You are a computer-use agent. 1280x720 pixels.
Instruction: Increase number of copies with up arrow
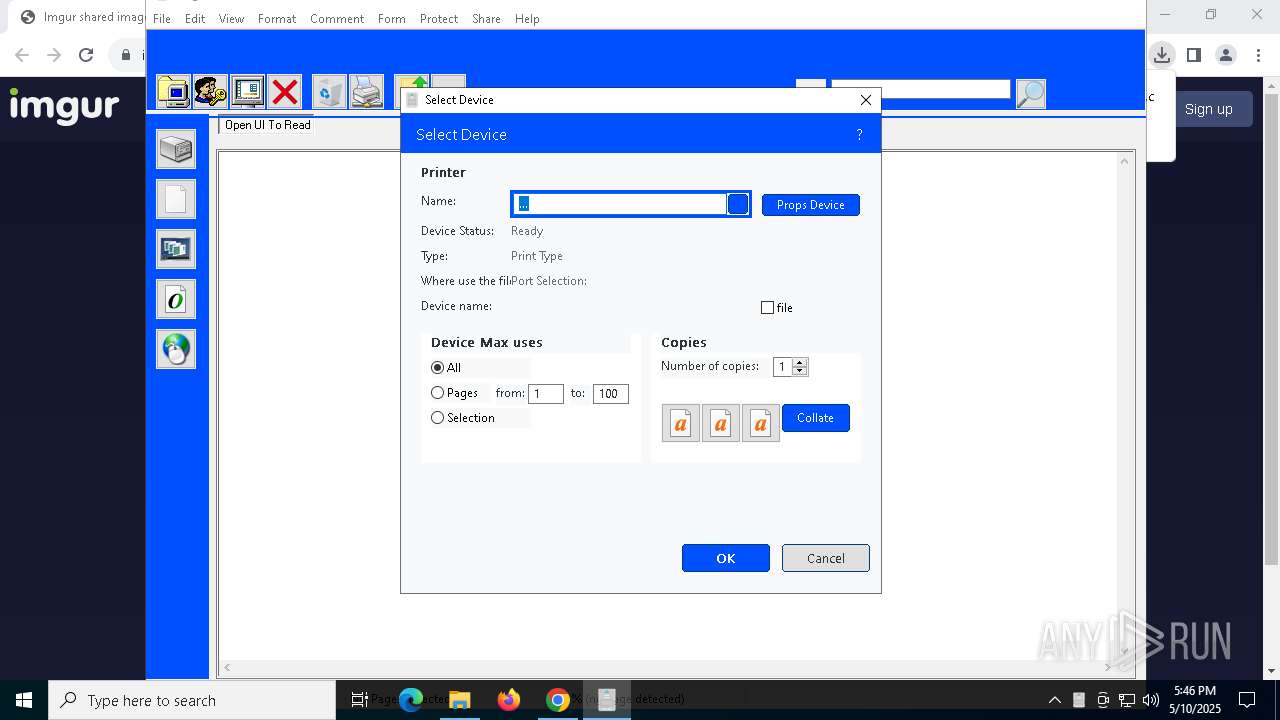point(799,363)
